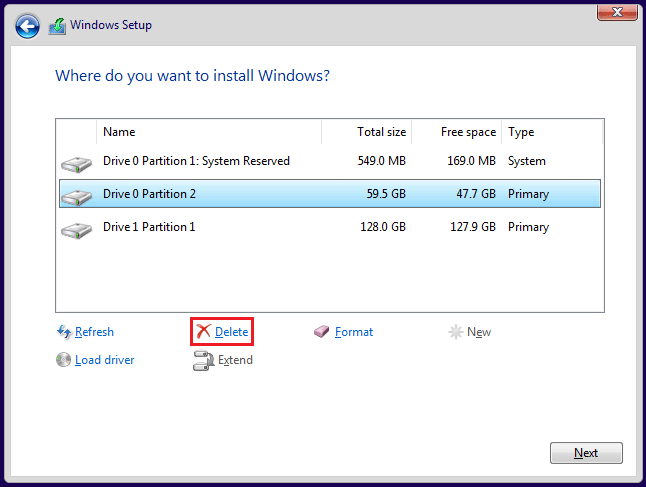Click the Extend drives icon

click(203, 361)
